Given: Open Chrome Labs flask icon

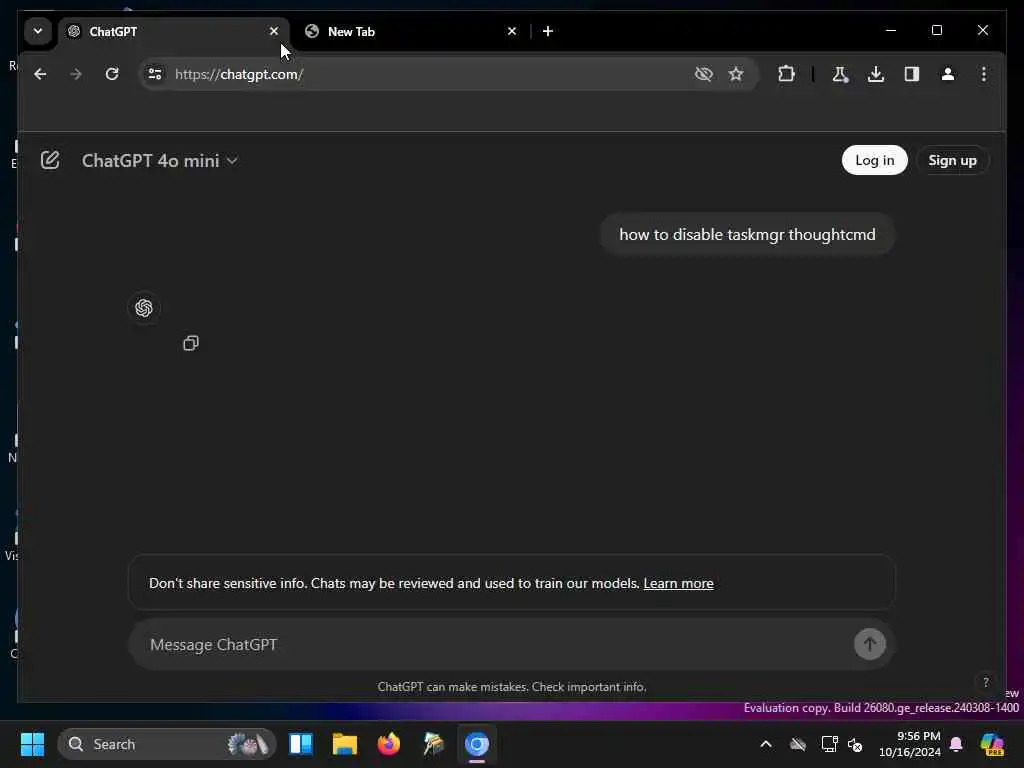Looking at the screenshot, I should pos(840,74).
